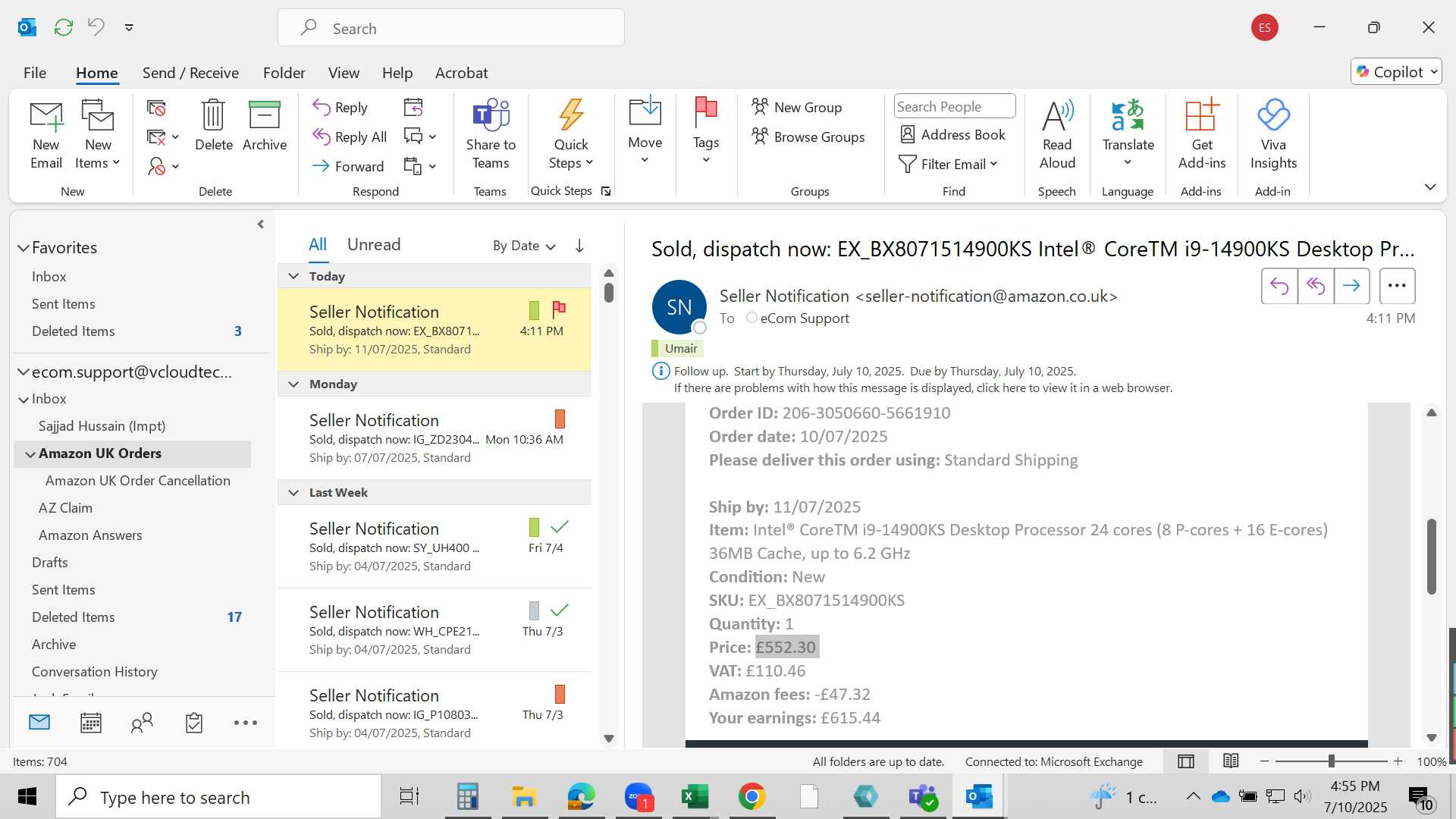Switch to the Folder tab
1456x819 pixels.
click(284, 73)
